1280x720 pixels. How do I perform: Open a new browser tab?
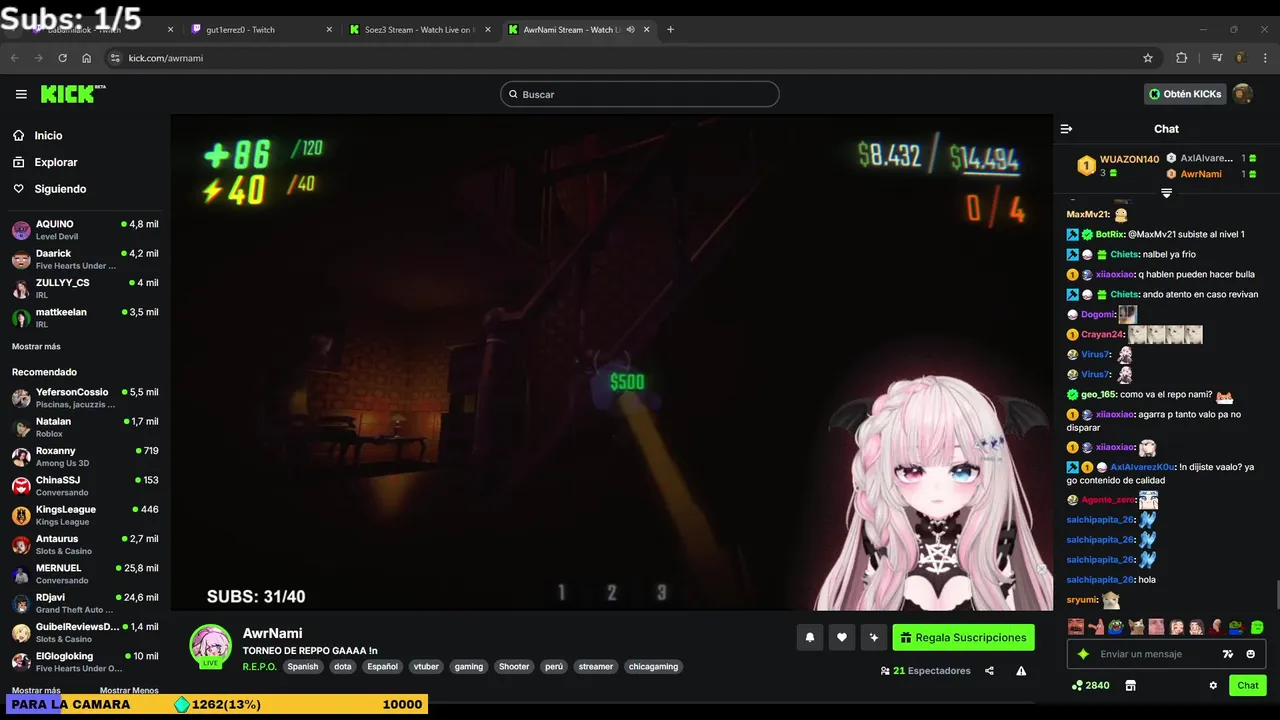(670, 29)
